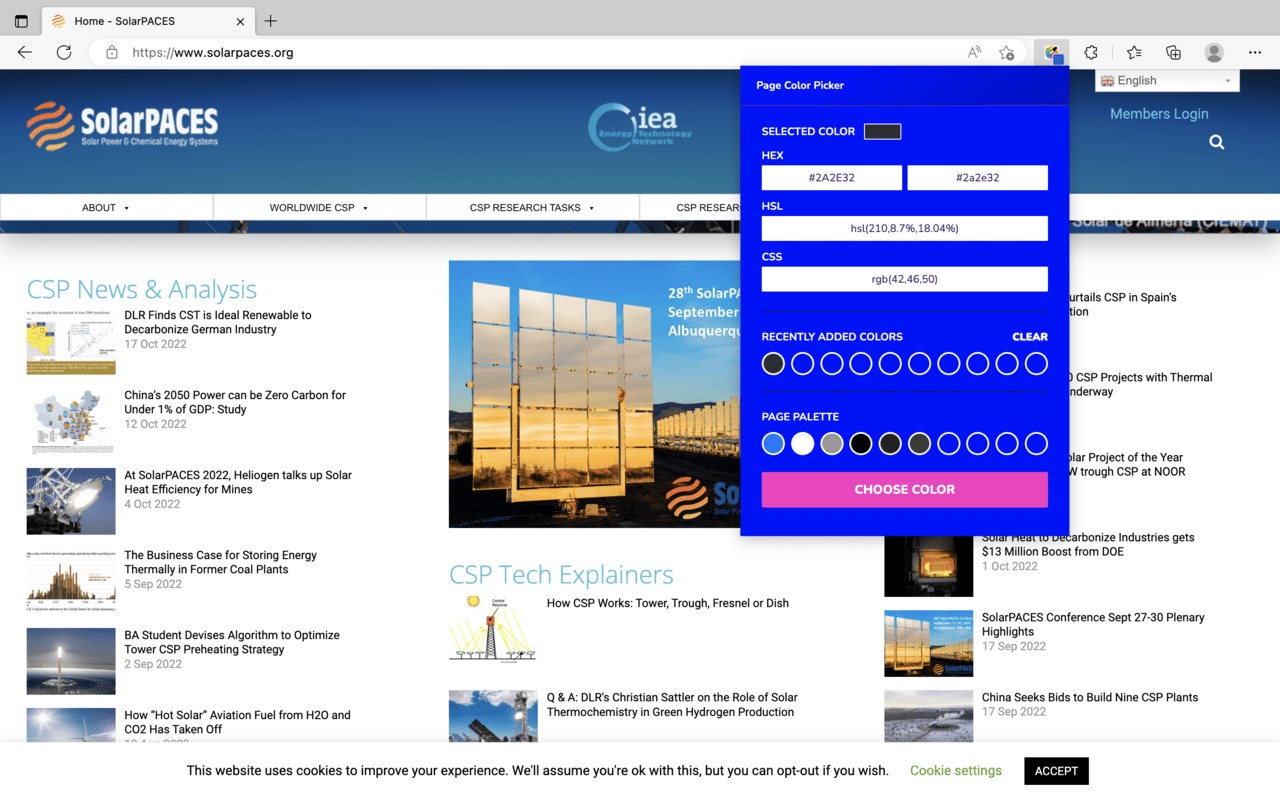
Task: Click the site search magnifier icon
Action: click(x=1217, y=142)
